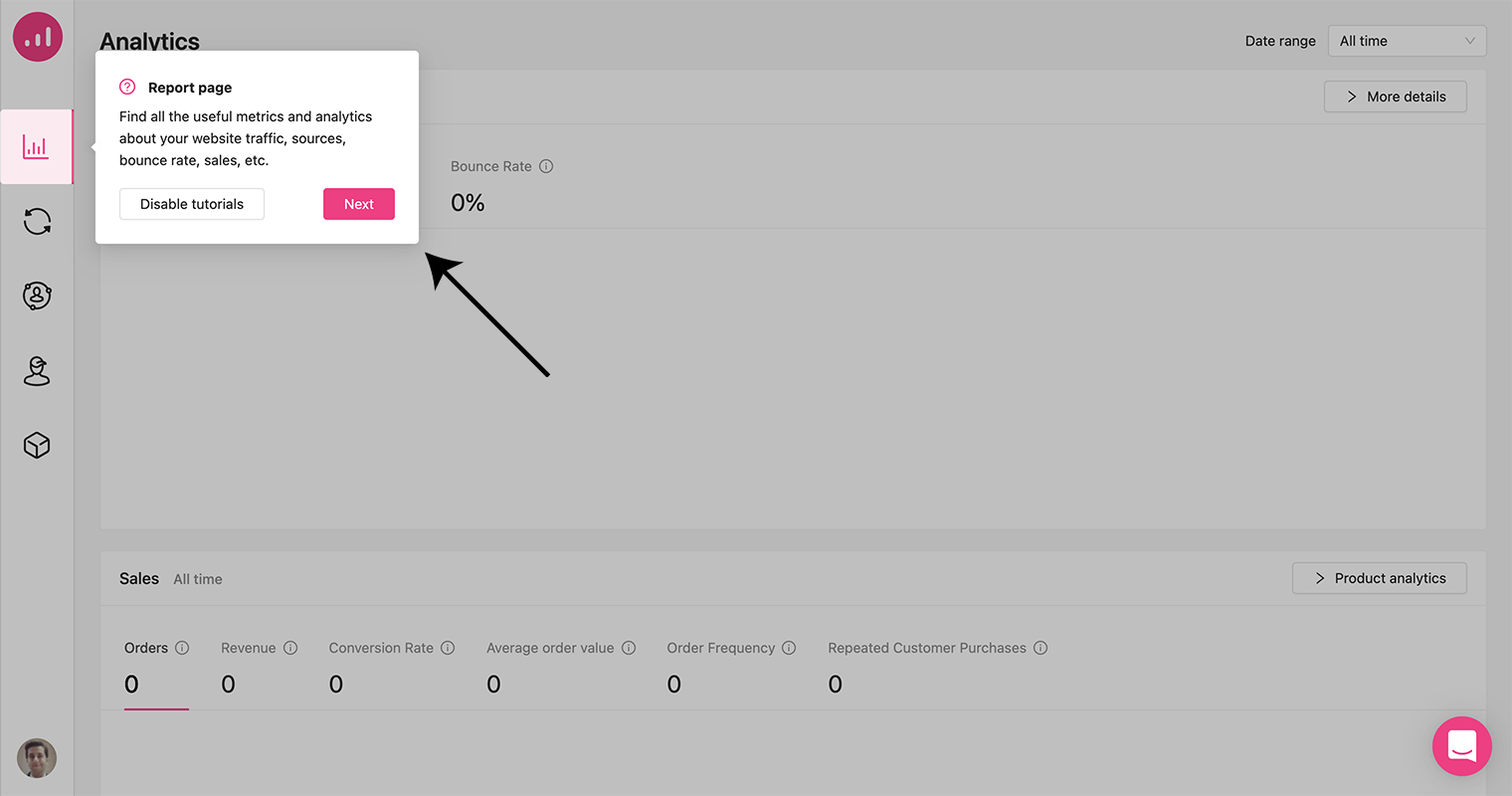The width and height of the screenshot is (1512, 796).
Task: Select the Conversion Rate metric tab
Action: 391,668
